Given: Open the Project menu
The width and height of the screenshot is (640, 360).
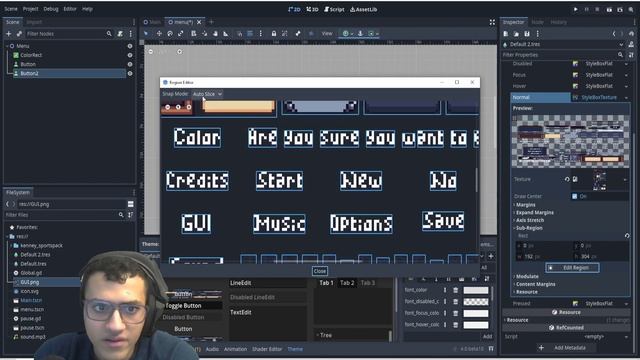Looking at the screenshot, I should tap(31, 9).
